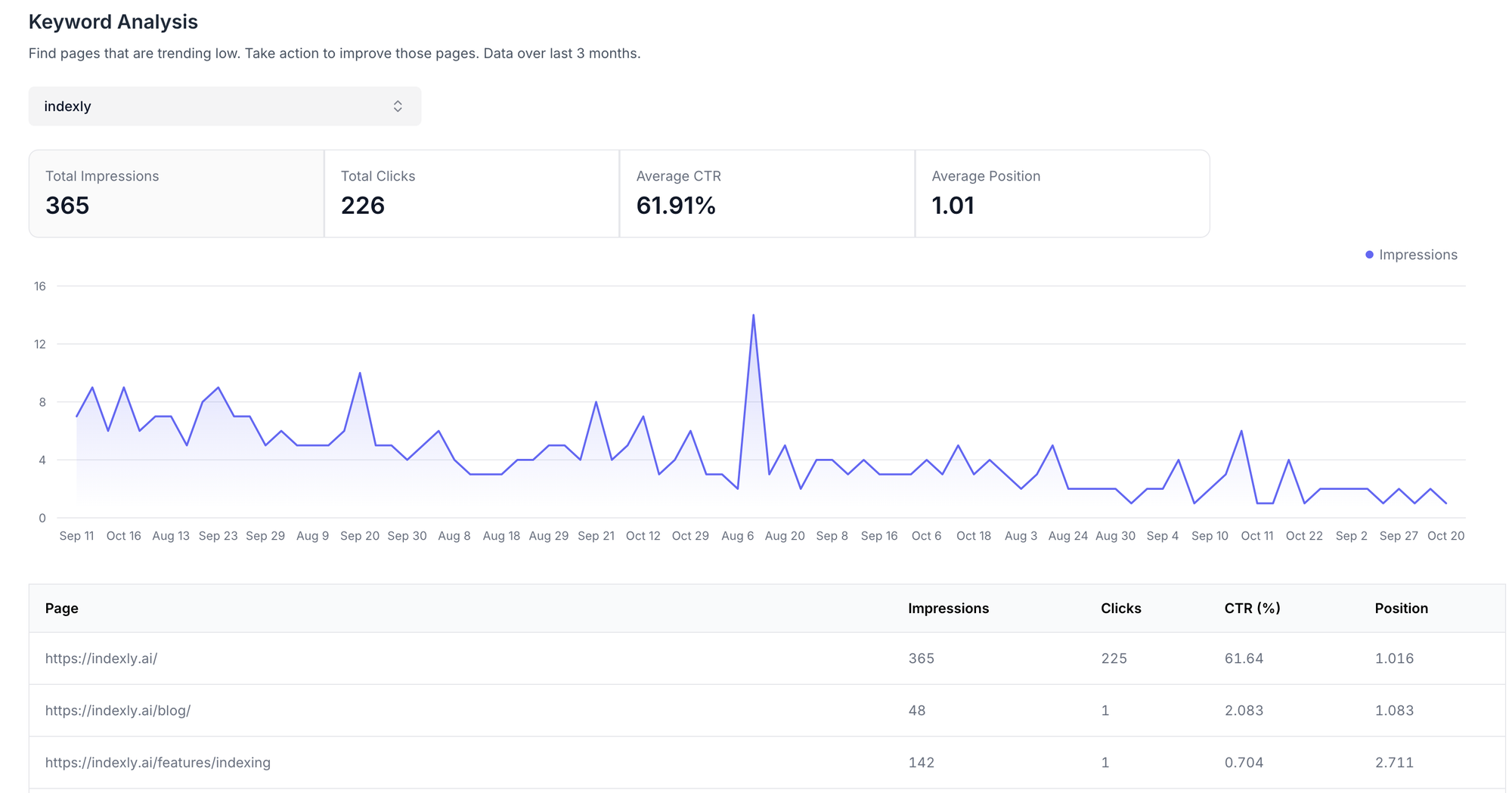
Task: Click the 61.64 CTR cell
Action: click(x=1244, y=658)
